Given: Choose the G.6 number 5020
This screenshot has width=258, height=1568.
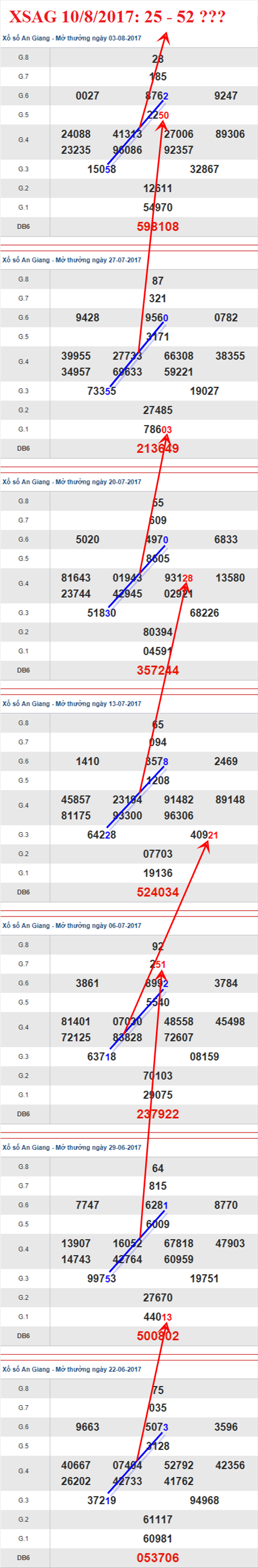Looking at the screenshot, I should click(88, 539).
